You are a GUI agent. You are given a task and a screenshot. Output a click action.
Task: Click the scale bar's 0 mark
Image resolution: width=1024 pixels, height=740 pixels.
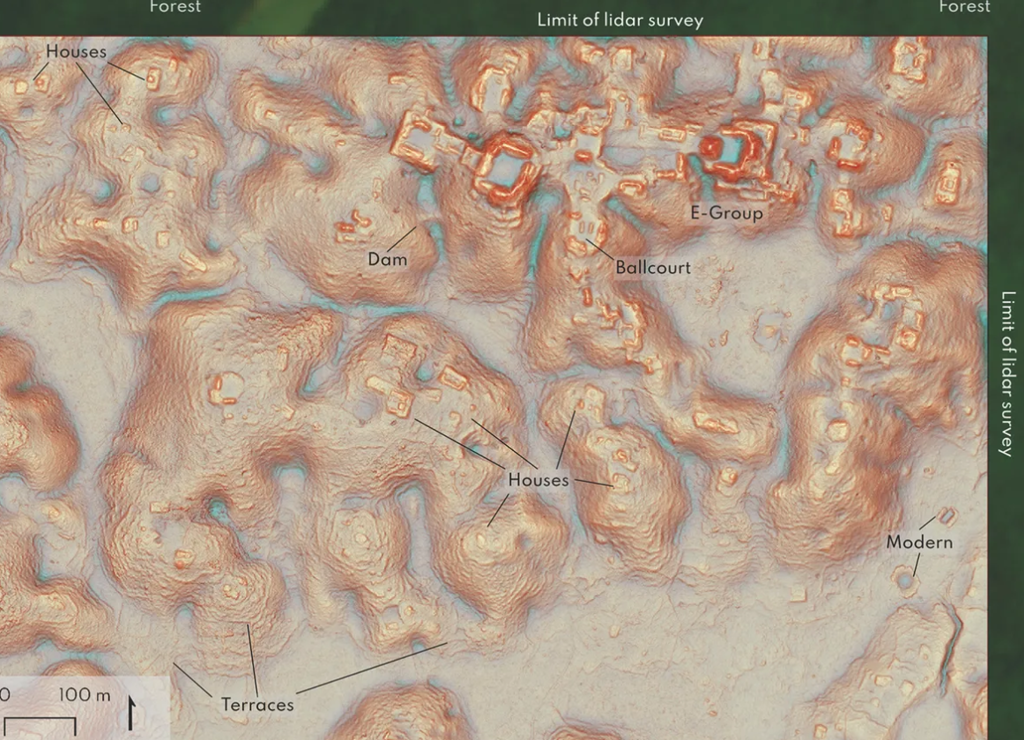[x=5, y=695]
